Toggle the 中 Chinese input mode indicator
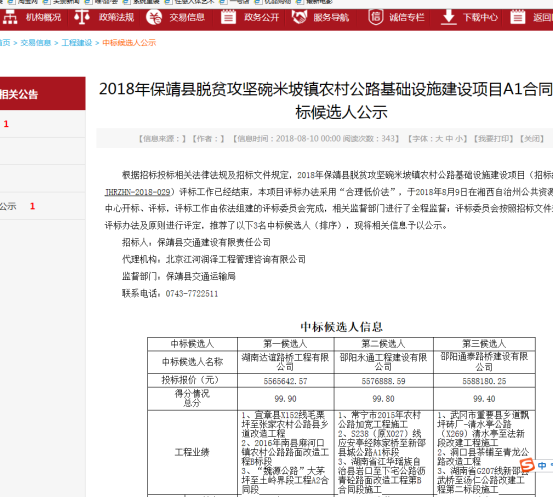The image size is (553, 497). (542, 466)
